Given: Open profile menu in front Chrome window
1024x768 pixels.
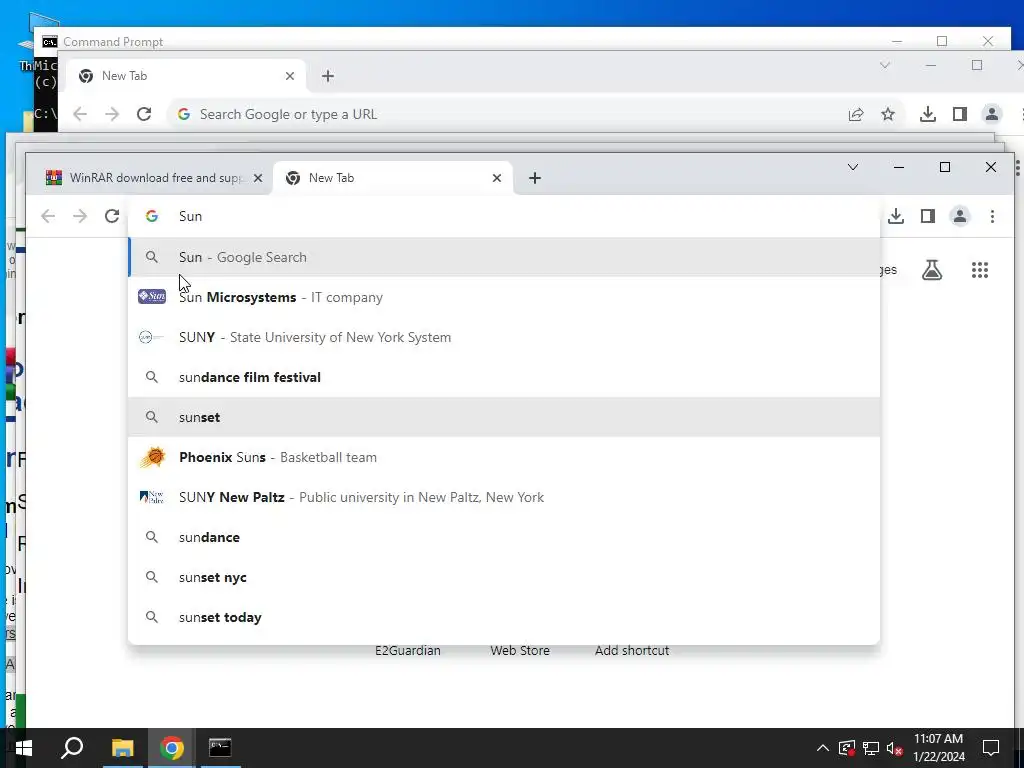Looking at the screenshot, I should point(960,216).
